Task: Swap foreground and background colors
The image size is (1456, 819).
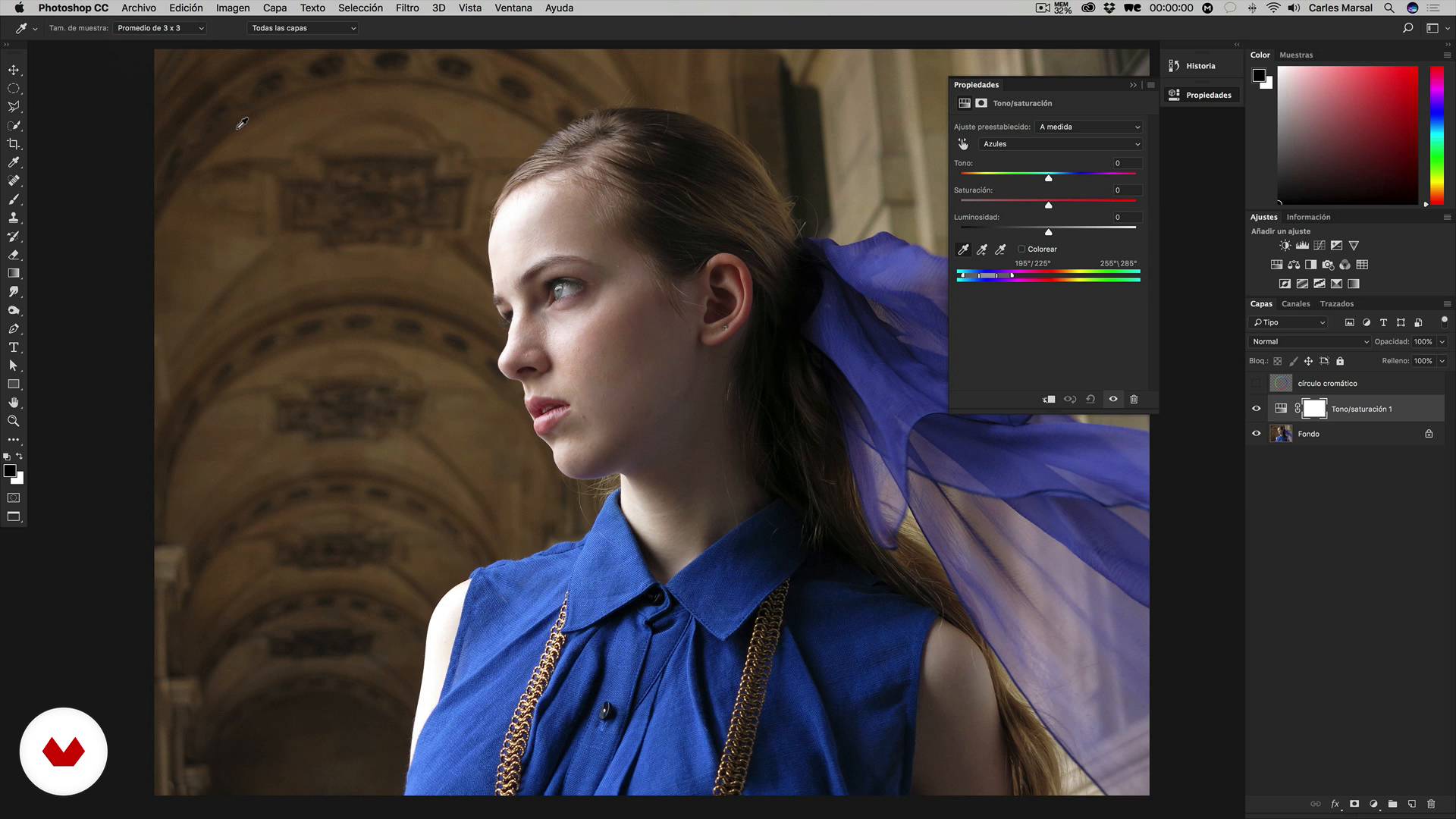Action: (19, 456)
